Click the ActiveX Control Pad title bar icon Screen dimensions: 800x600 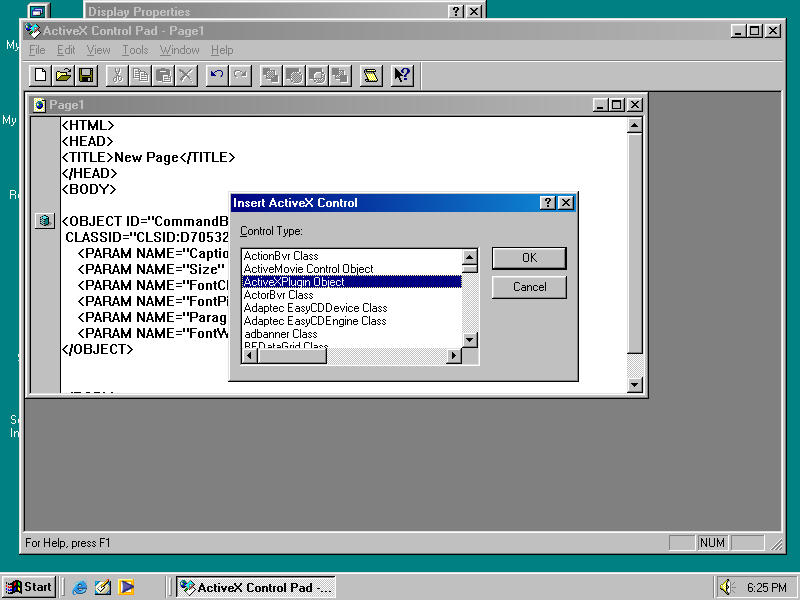(x=33, y=31)
